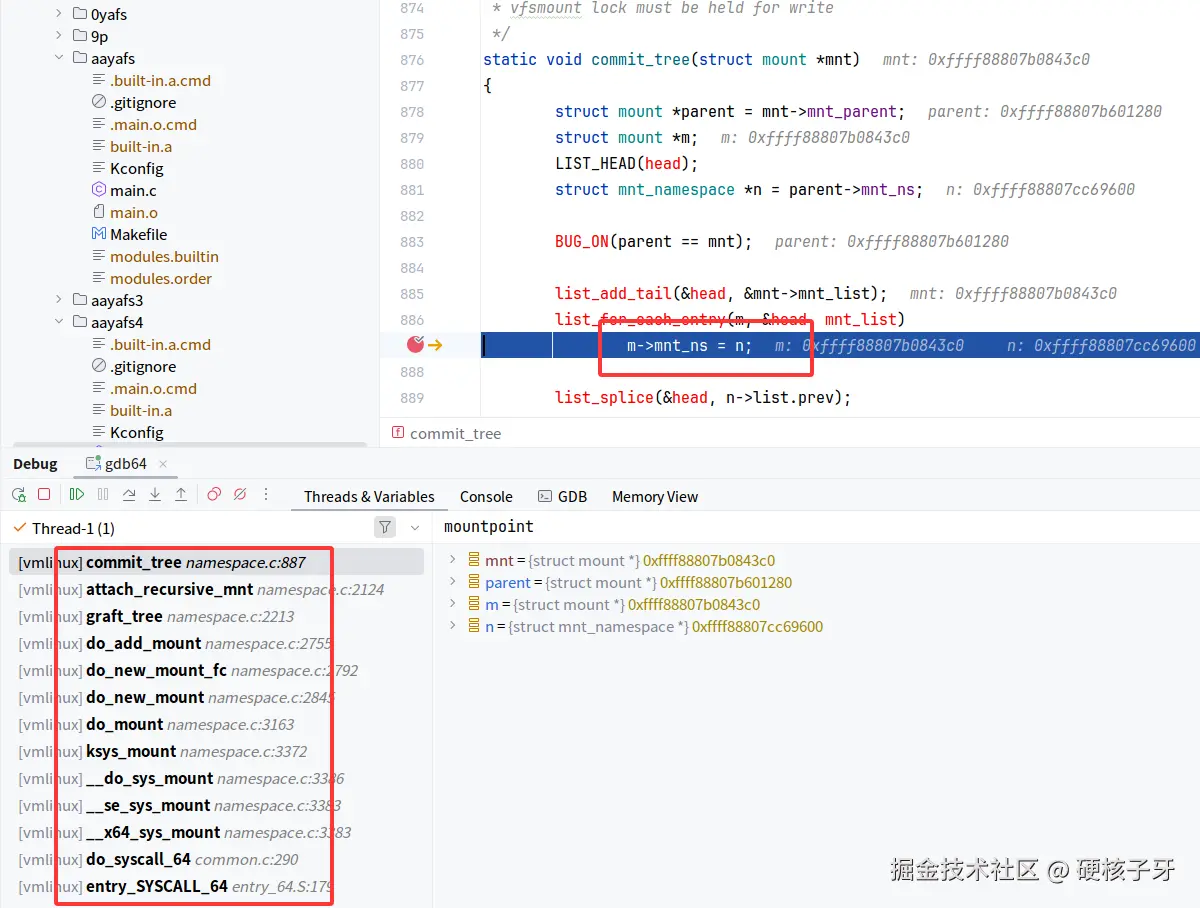
Task: Open main.c in the aayafs folder
Action: pos(133,190)
